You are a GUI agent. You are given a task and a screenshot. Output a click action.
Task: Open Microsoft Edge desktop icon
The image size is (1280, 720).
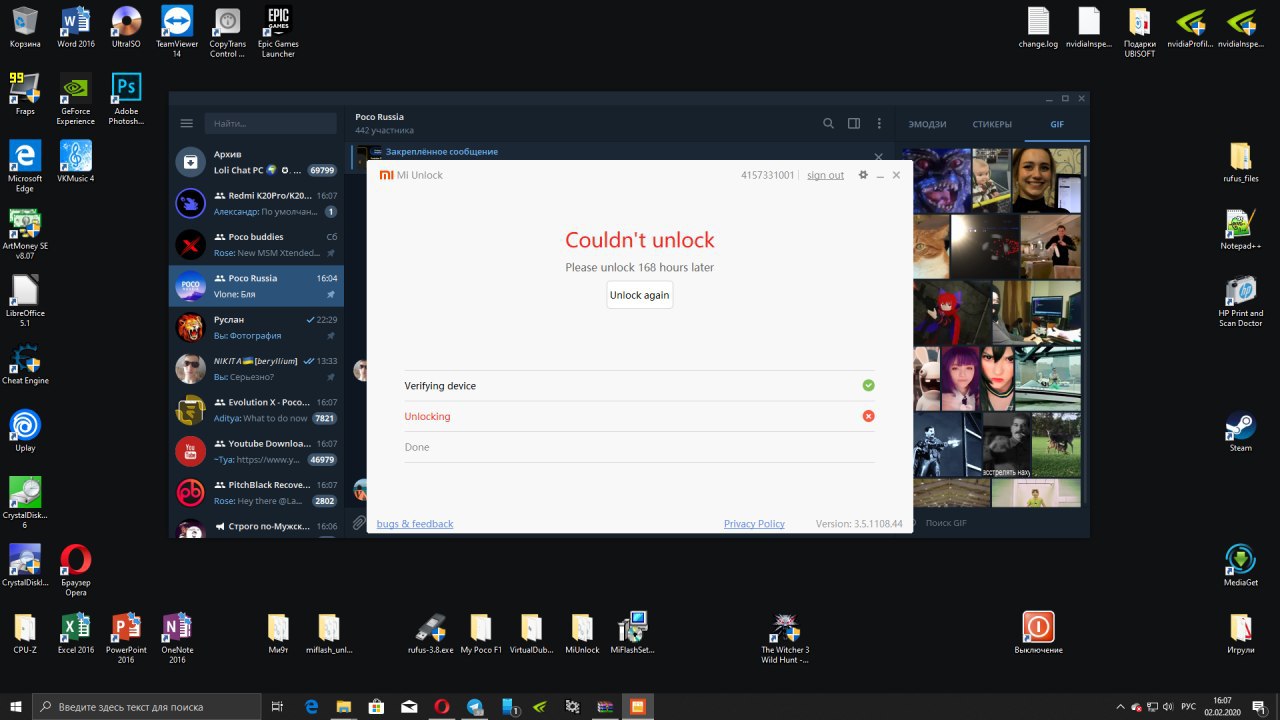25,166
